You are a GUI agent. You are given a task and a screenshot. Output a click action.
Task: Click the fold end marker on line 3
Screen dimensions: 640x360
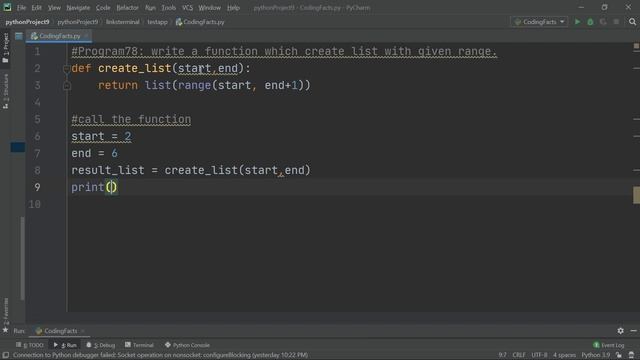[67, 86]
